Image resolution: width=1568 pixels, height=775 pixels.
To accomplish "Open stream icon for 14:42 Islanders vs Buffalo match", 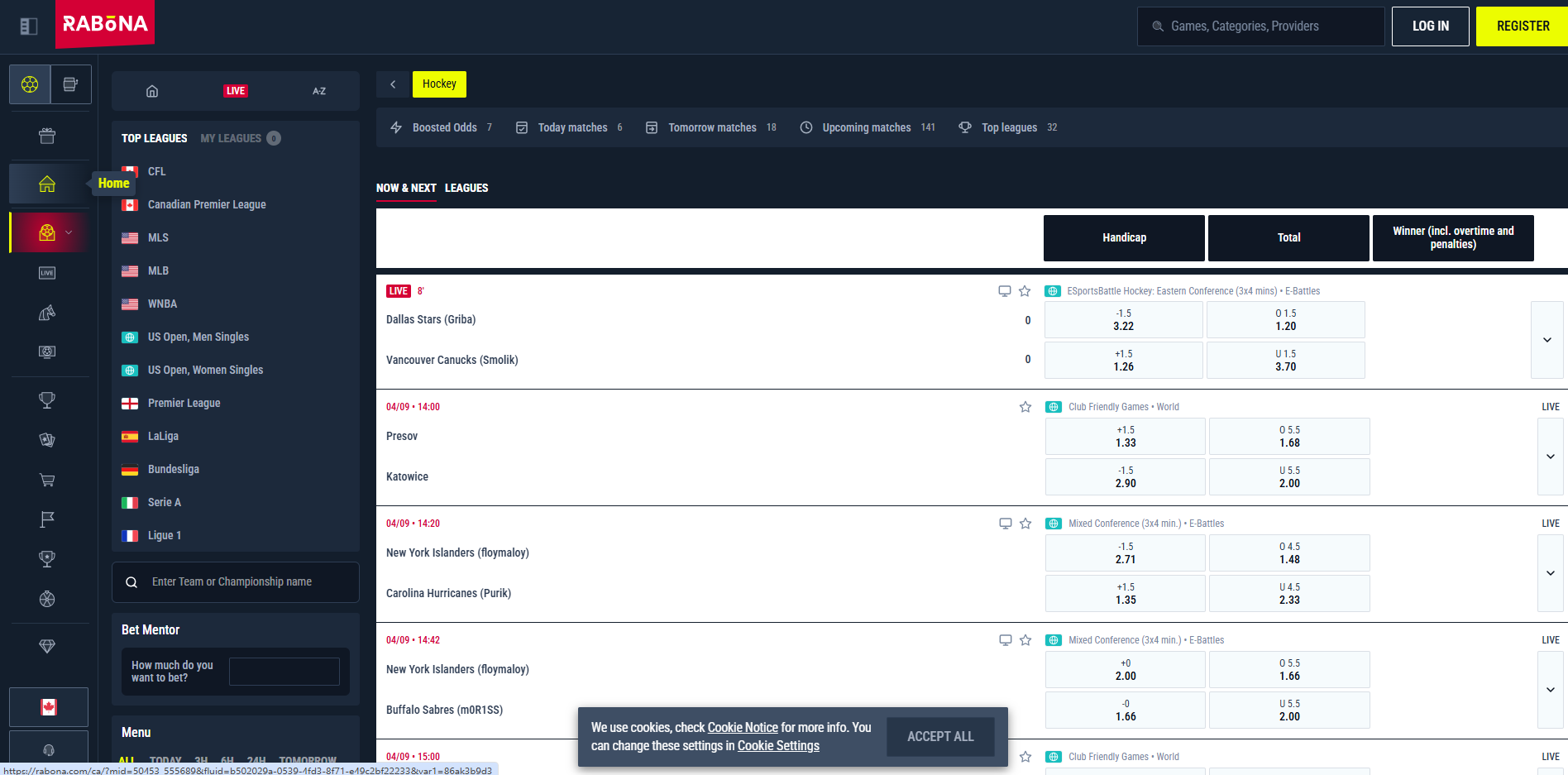I will pos(1006,640).
